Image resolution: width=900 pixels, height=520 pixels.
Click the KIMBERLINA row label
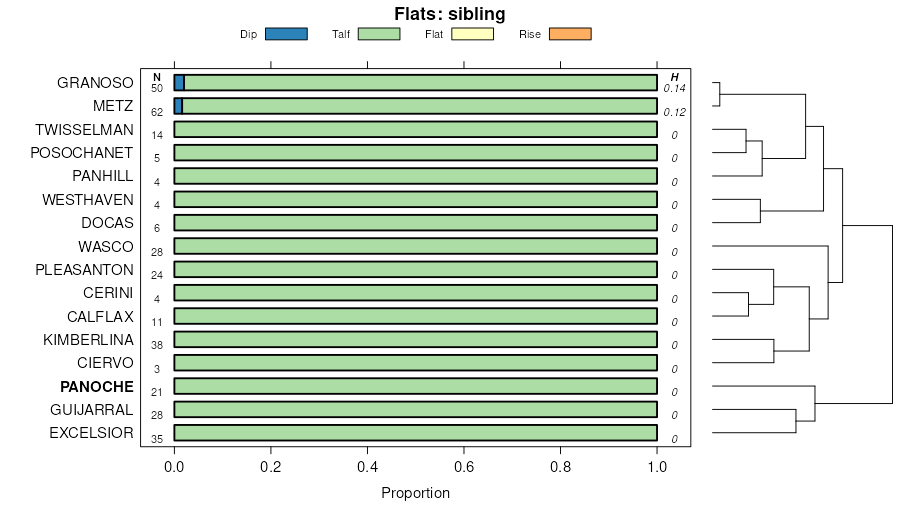[x=88, y=340]
